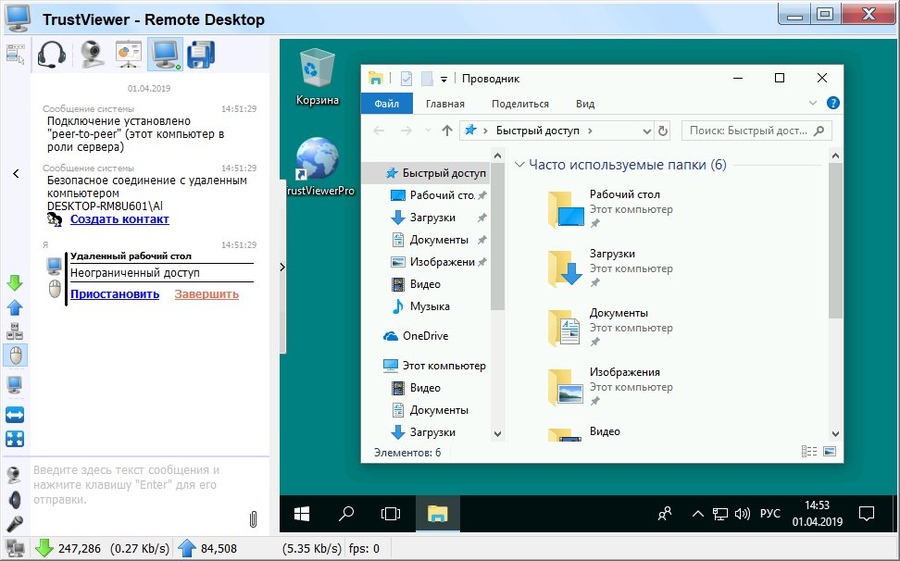Toggle the microphone icon
The image size is (900, 561).
click(x=14, y=524)
